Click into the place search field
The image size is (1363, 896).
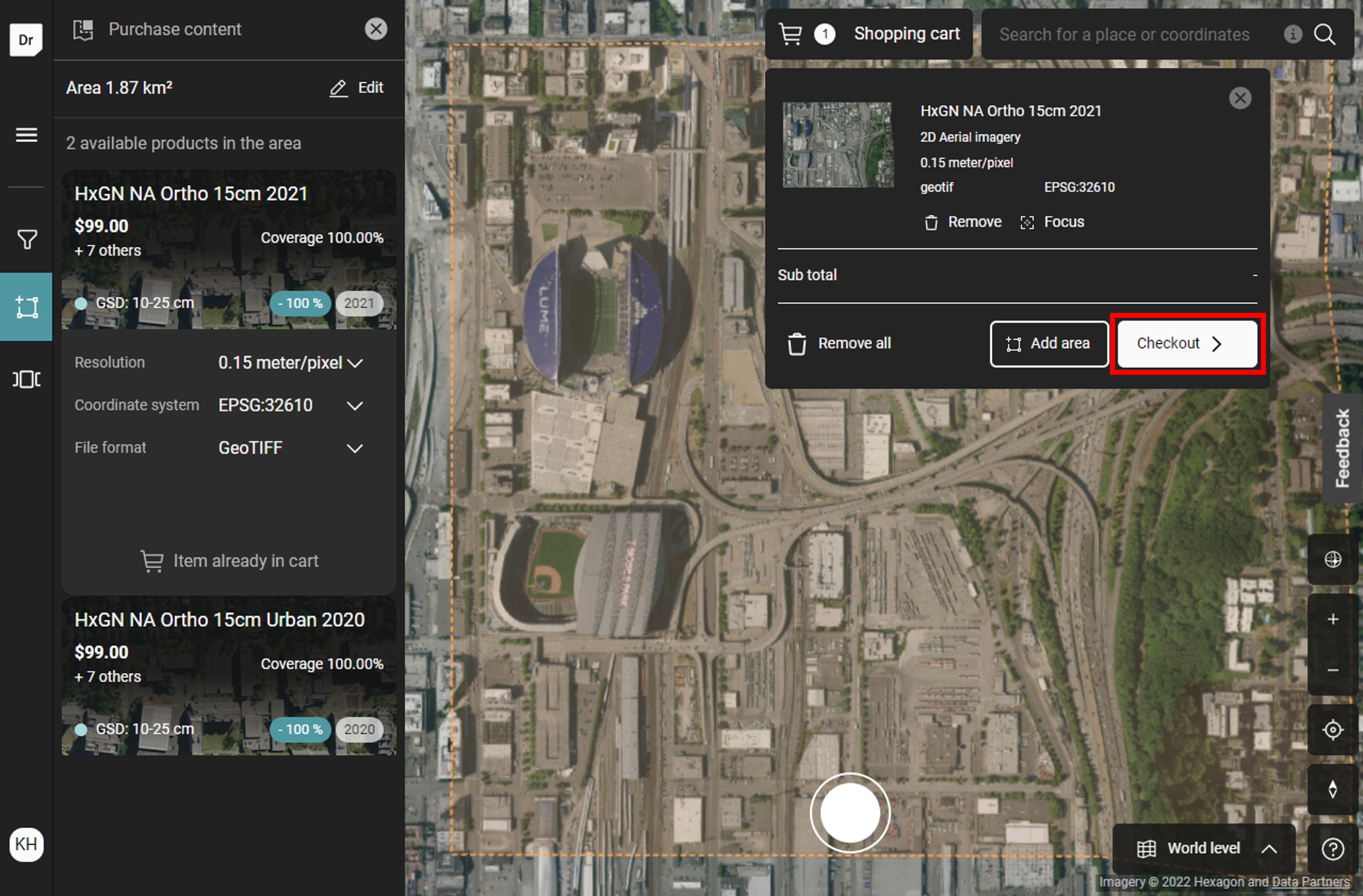click(x=1124, y=34)
